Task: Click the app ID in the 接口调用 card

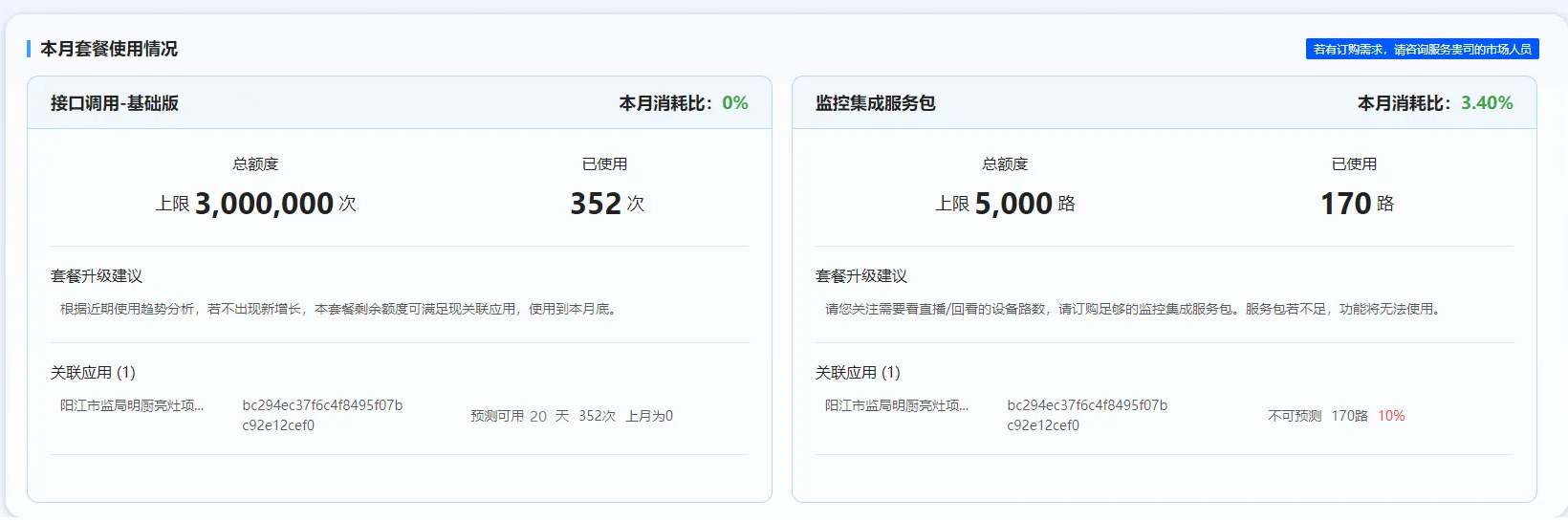Action: [x=322, y=415]
